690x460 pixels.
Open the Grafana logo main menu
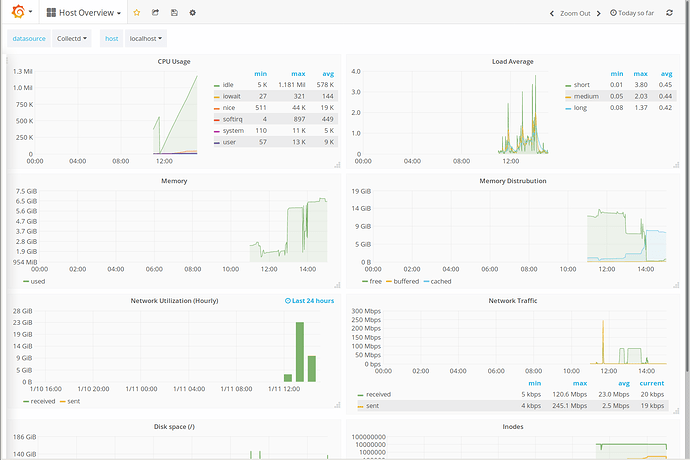tap(22, 12)
